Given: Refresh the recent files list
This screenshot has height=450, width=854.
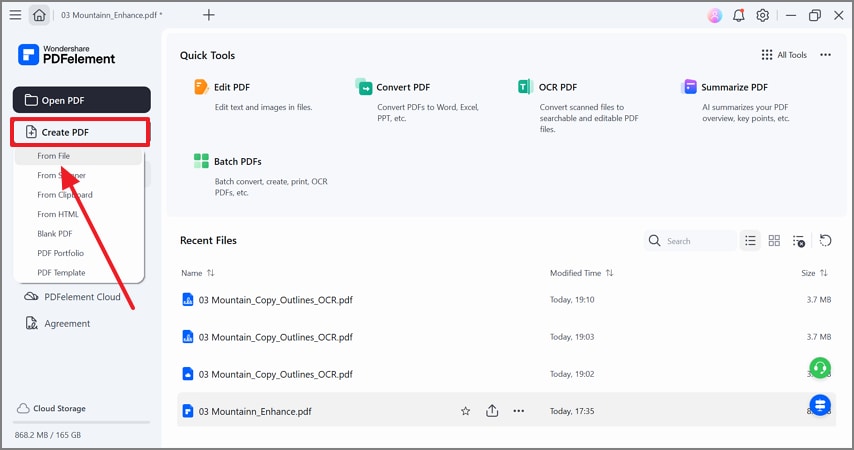Looking at the screenshot, I should tap(825, 240).
